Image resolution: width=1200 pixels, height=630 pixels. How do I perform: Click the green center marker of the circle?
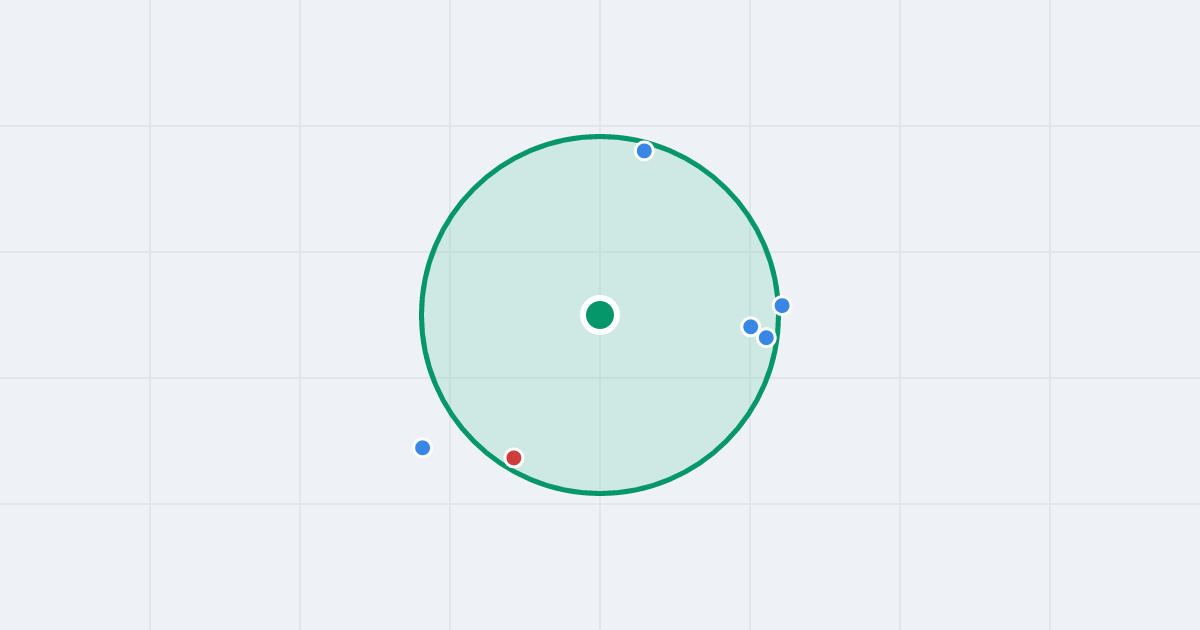pos(600,315)
